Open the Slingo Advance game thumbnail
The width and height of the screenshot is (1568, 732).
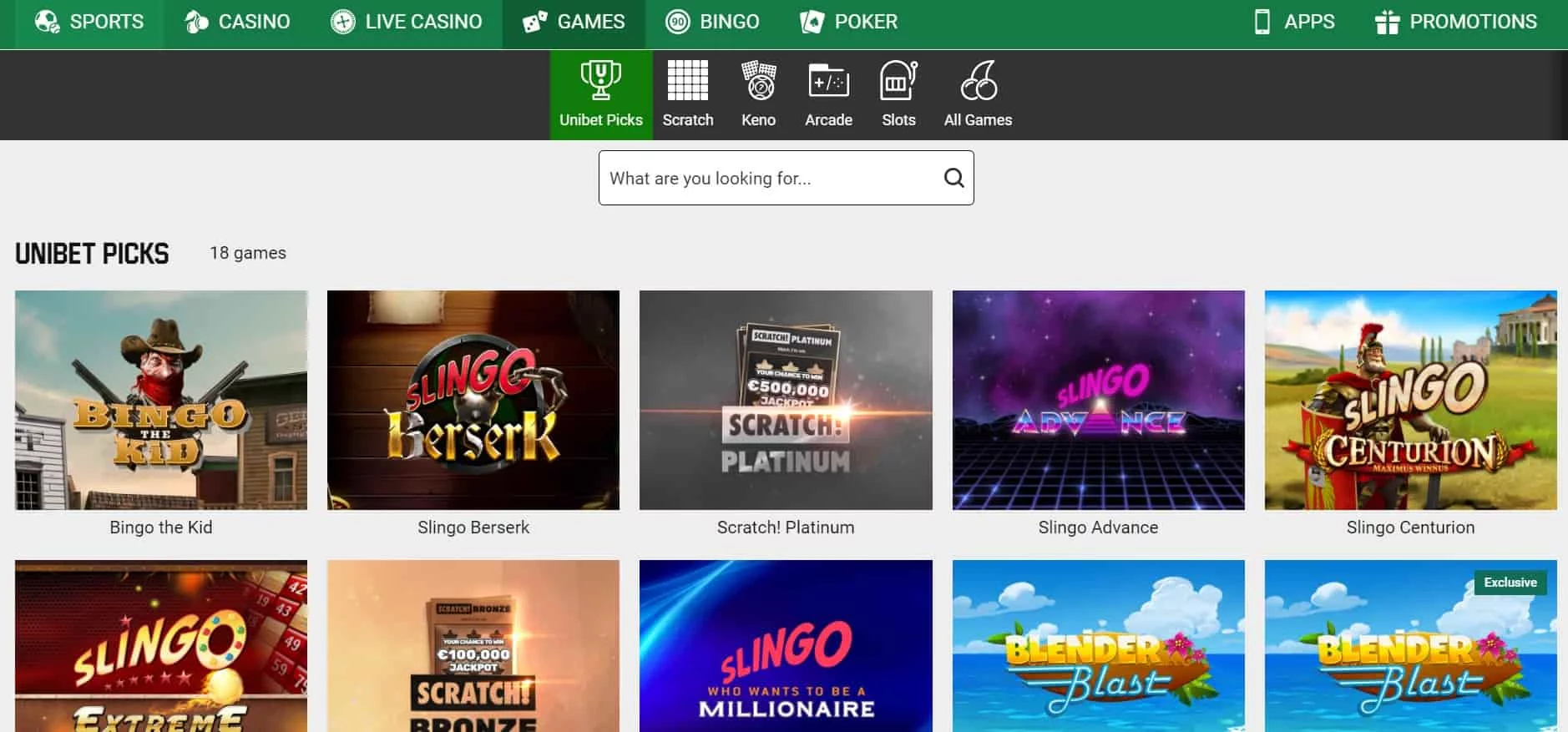point(1099,400)
